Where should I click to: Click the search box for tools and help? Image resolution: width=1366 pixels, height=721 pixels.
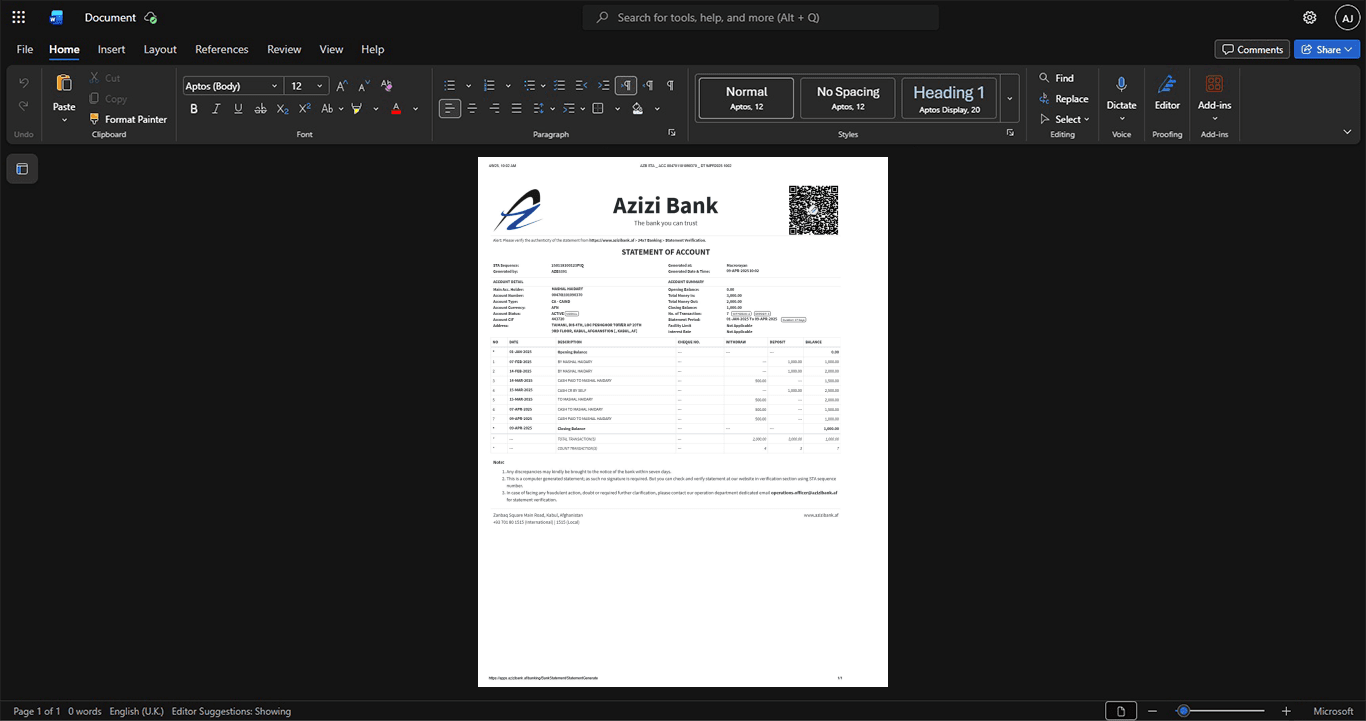pos(761,17)
